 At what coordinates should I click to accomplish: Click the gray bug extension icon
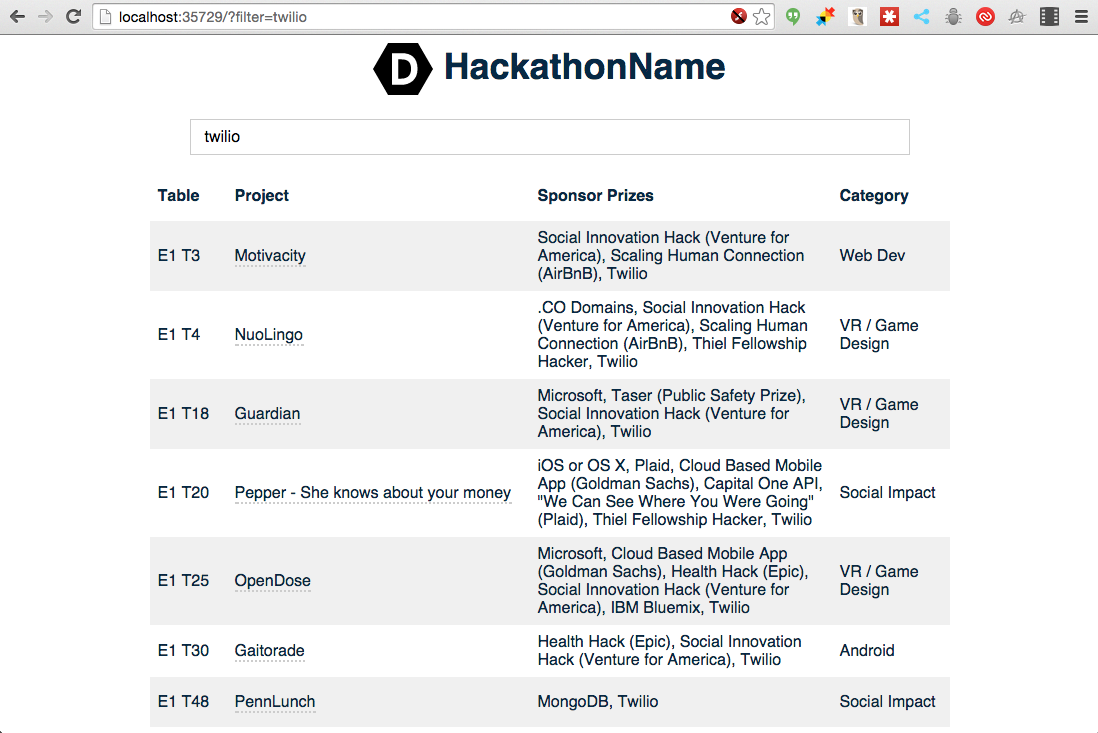click(x=953, y=17)
